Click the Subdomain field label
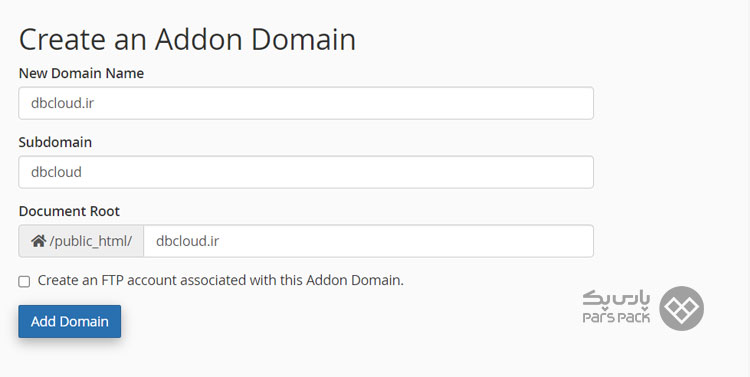750x377 pixels. click(55, 142)
